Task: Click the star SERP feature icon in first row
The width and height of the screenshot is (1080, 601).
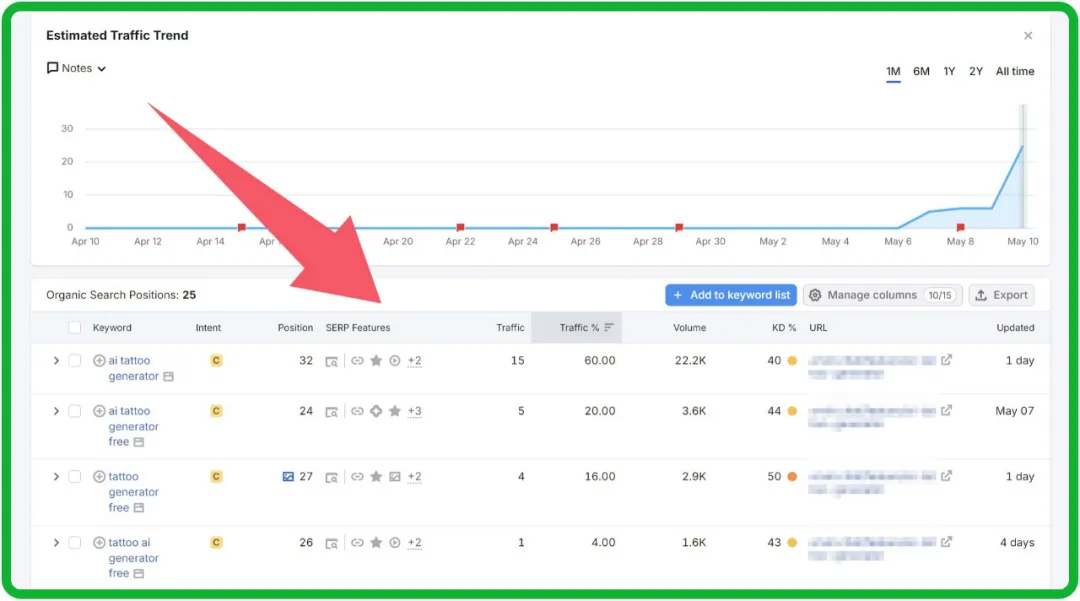Action: point(376,361)
